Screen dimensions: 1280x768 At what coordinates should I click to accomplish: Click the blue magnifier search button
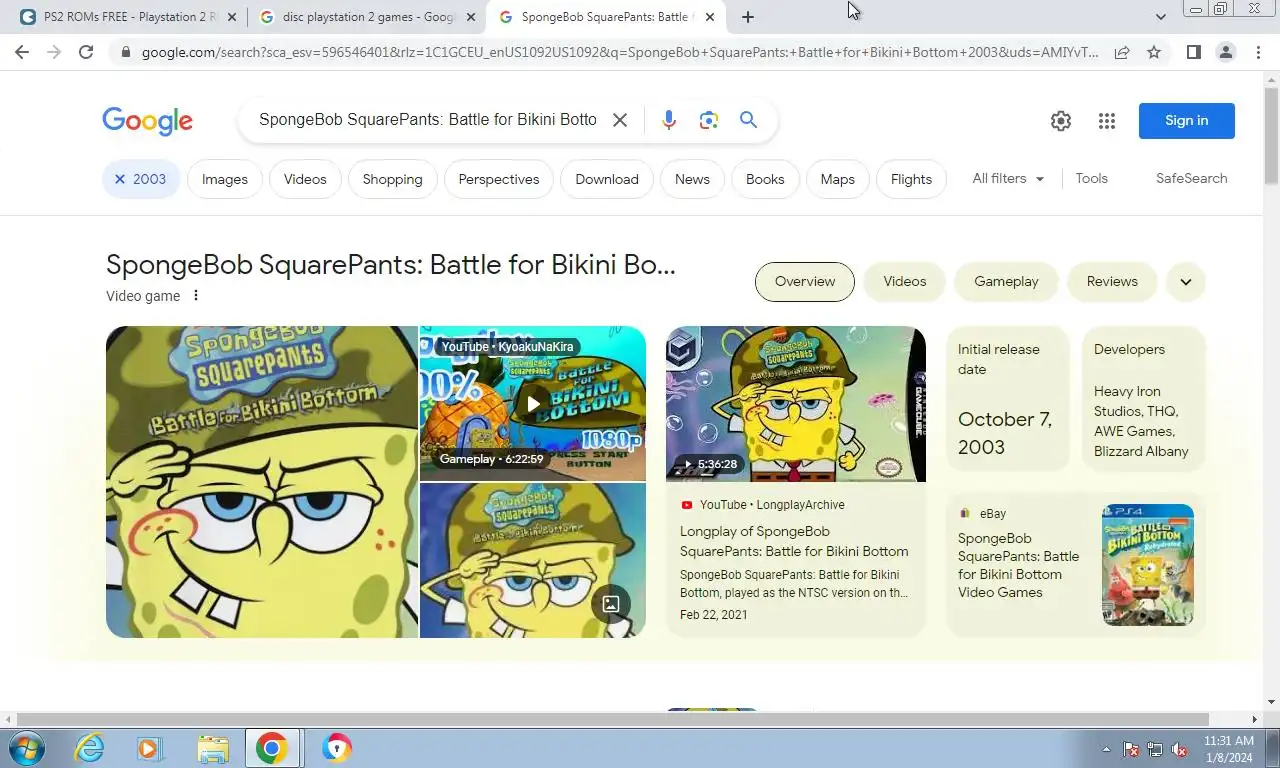click(x=748, y=120)
